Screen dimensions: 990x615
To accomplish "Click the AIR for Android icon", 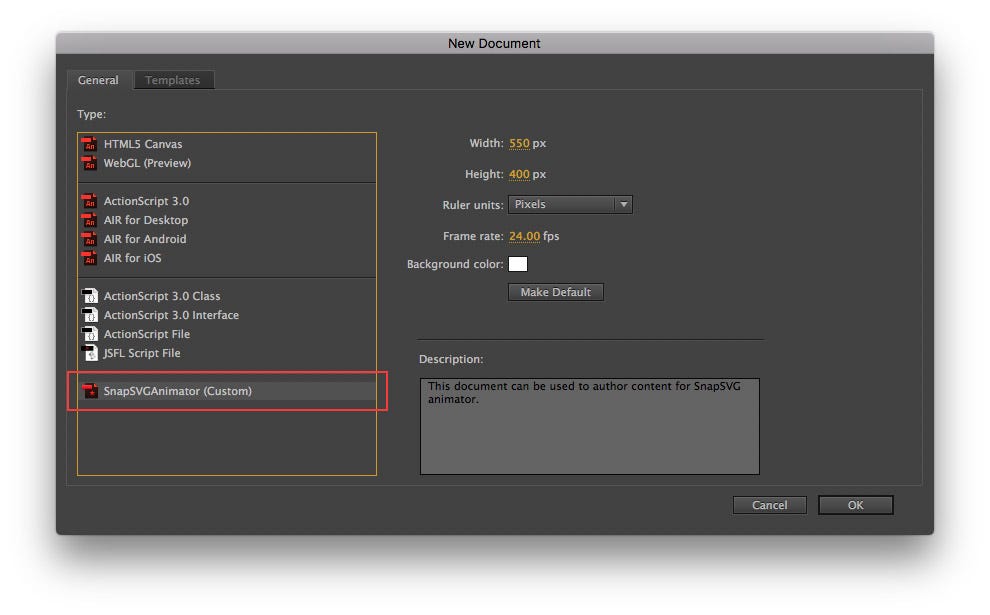I will tap(90, 239).
